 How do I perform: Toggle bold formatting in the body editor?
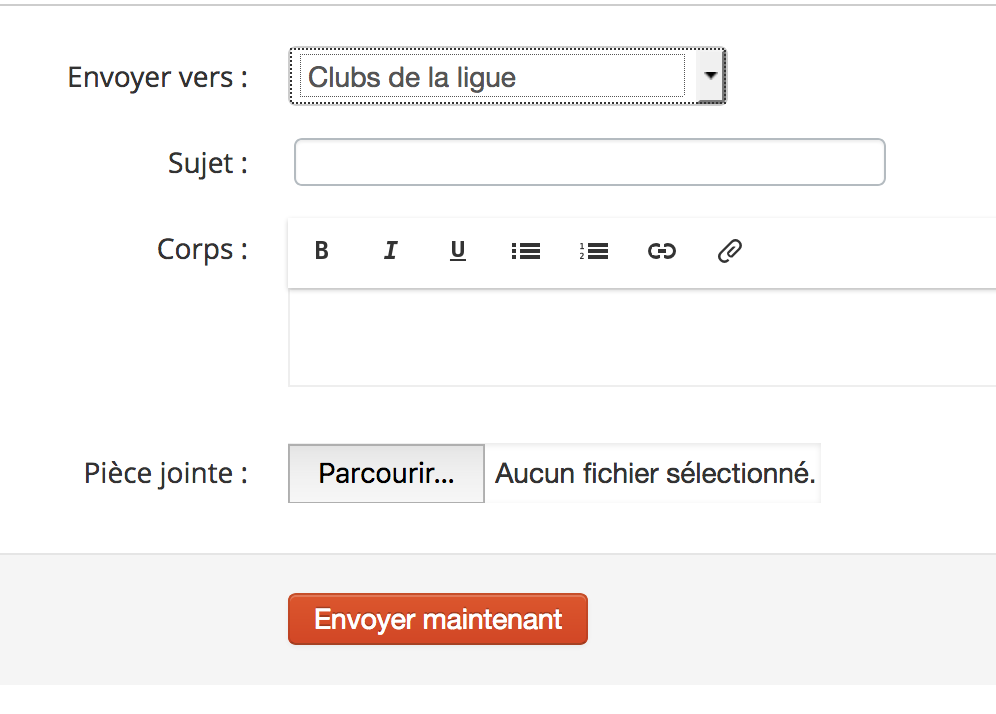click(321, 251)
